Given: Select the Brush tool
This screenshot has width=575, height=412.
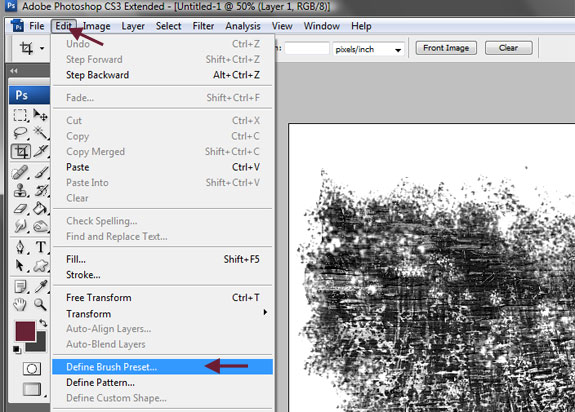Looking at the screenshot, I should click(41, 172).
